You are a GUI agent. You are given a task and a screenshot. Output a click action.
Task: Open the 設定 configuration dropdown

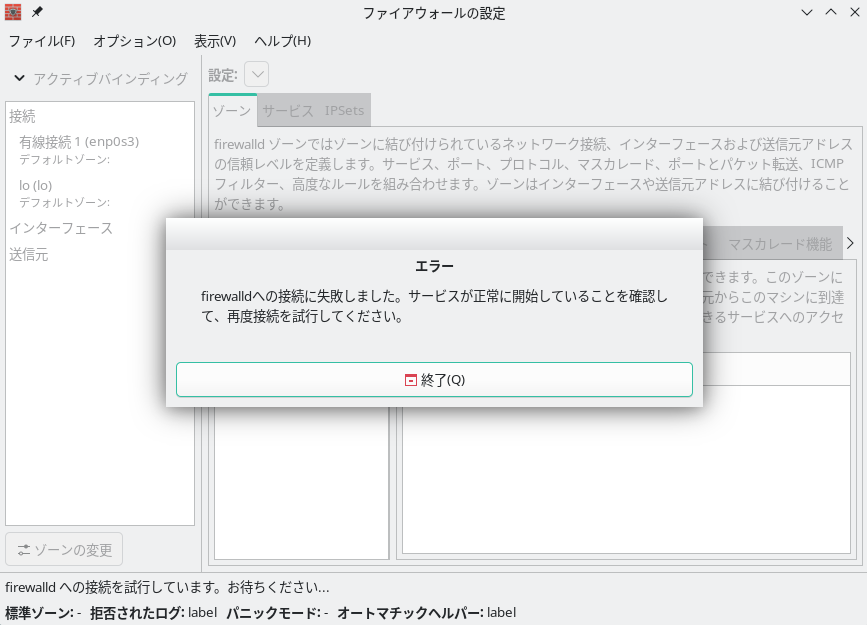(x=256, y=75)
